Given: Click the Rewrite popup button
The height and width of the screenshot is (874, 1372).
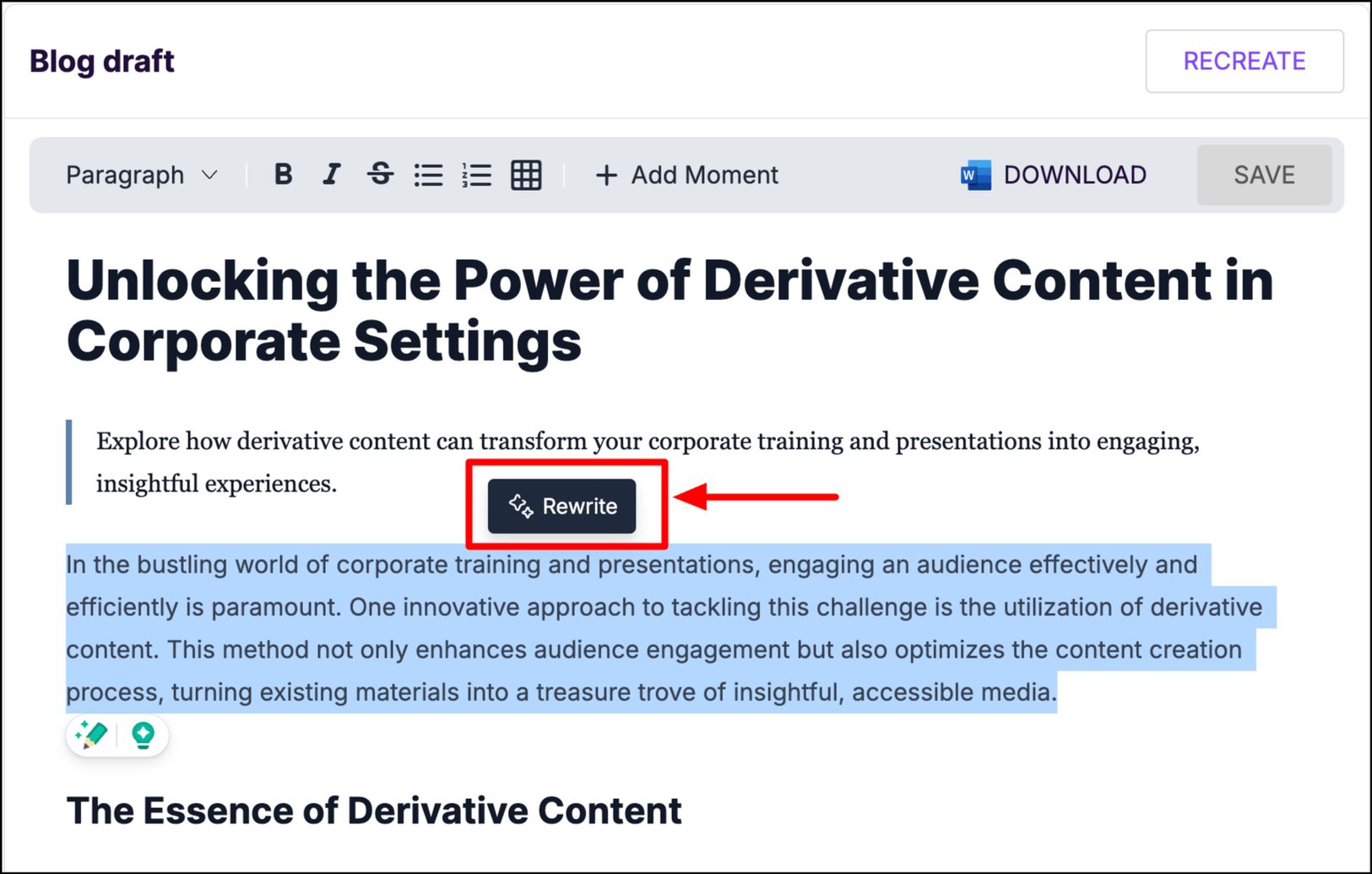Looking at the screenshot, I should coord(562,506).
